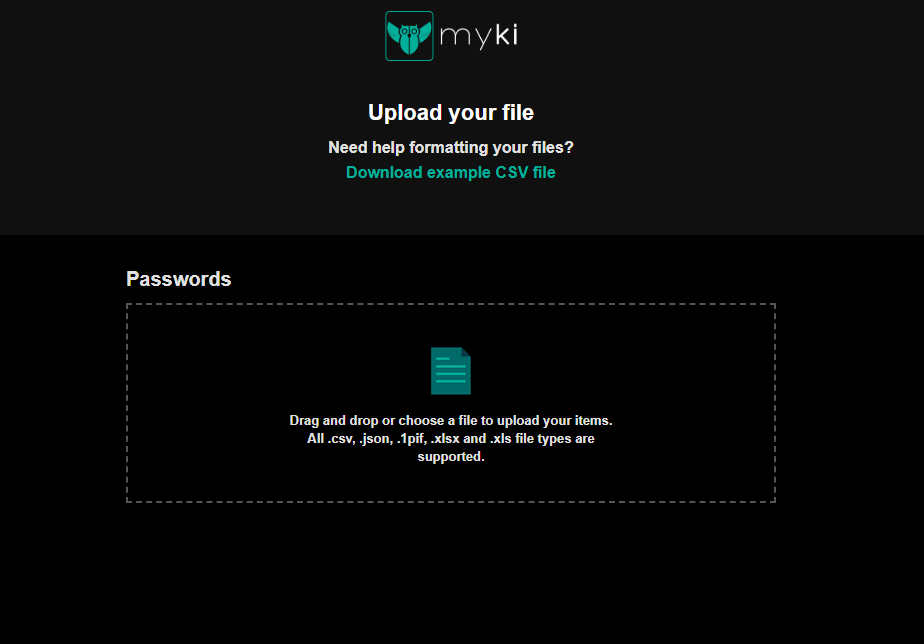Screen dimensions: 924x644
Task: Click the '.json' text in supported formats
Action: coord(376,439)
